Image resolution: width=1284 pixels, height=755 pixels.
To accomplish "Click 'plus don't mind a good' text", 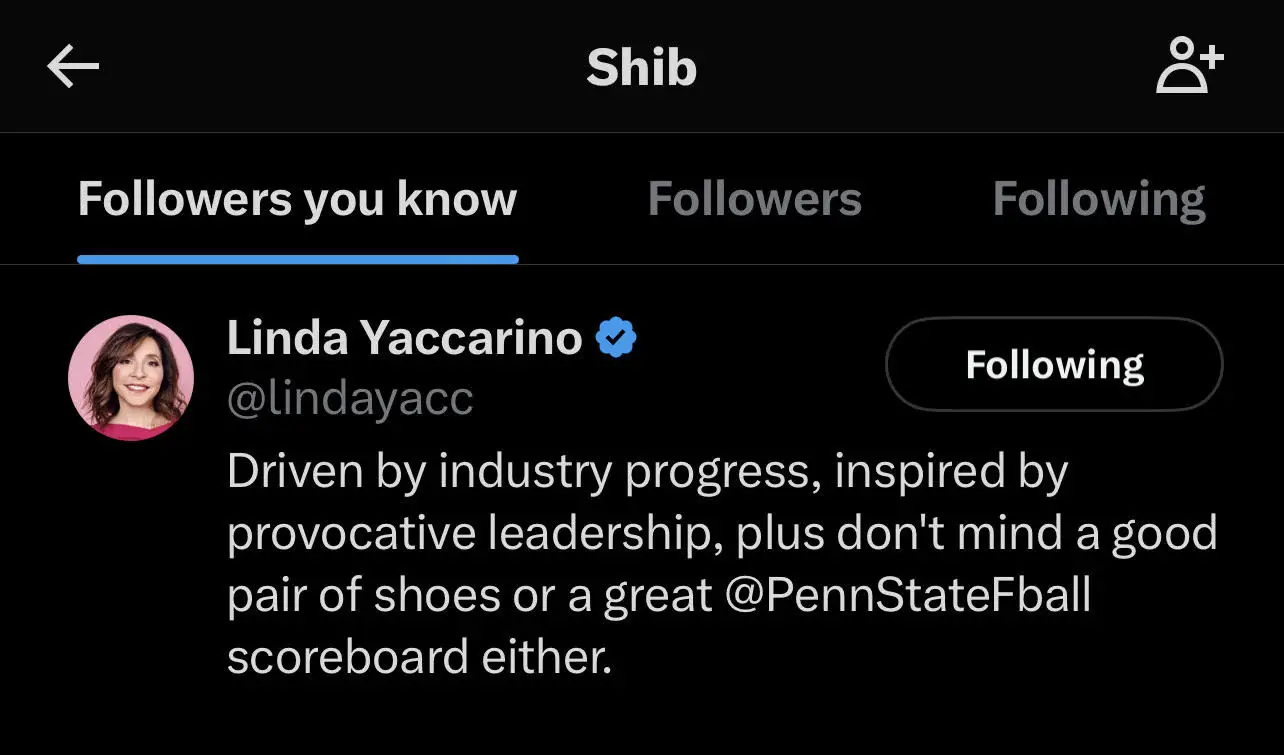I will pyautogui.click(x=976, y=534).
